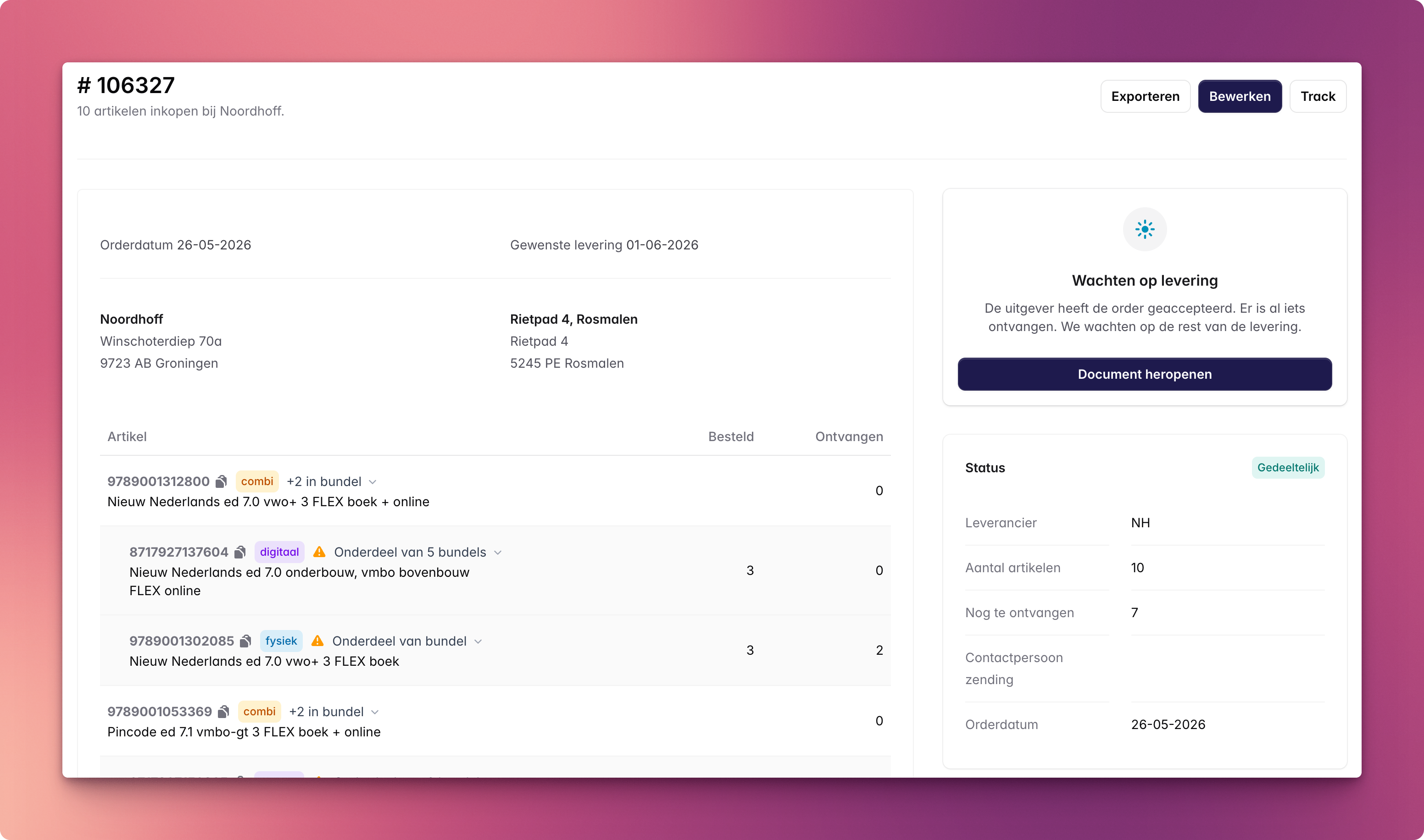
Task: Copy article number 9789001302085
Action: click(x=246, y=641)
